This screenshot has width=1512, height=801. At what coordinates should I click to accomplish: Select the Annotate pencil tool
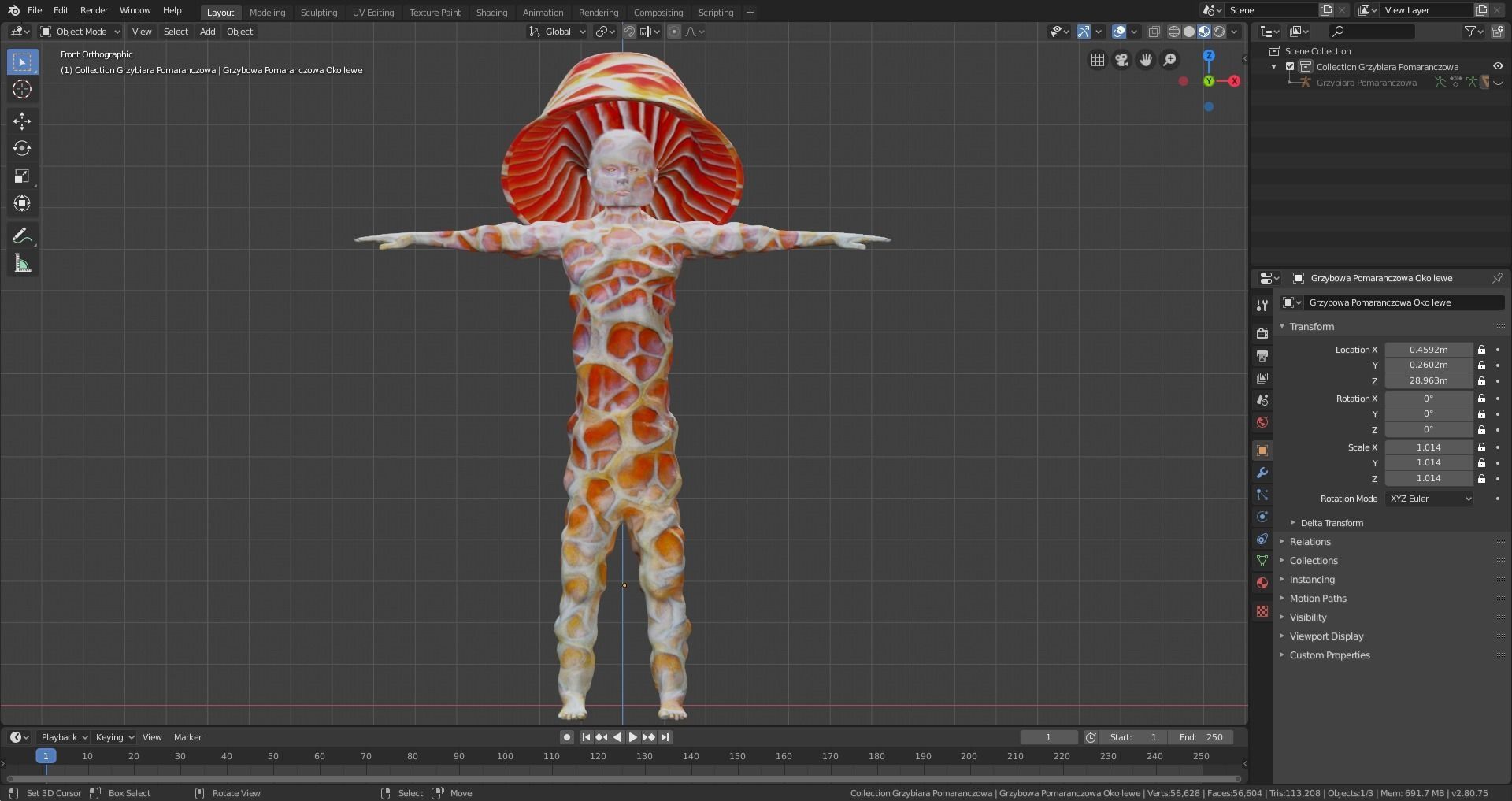coord(22,235)
